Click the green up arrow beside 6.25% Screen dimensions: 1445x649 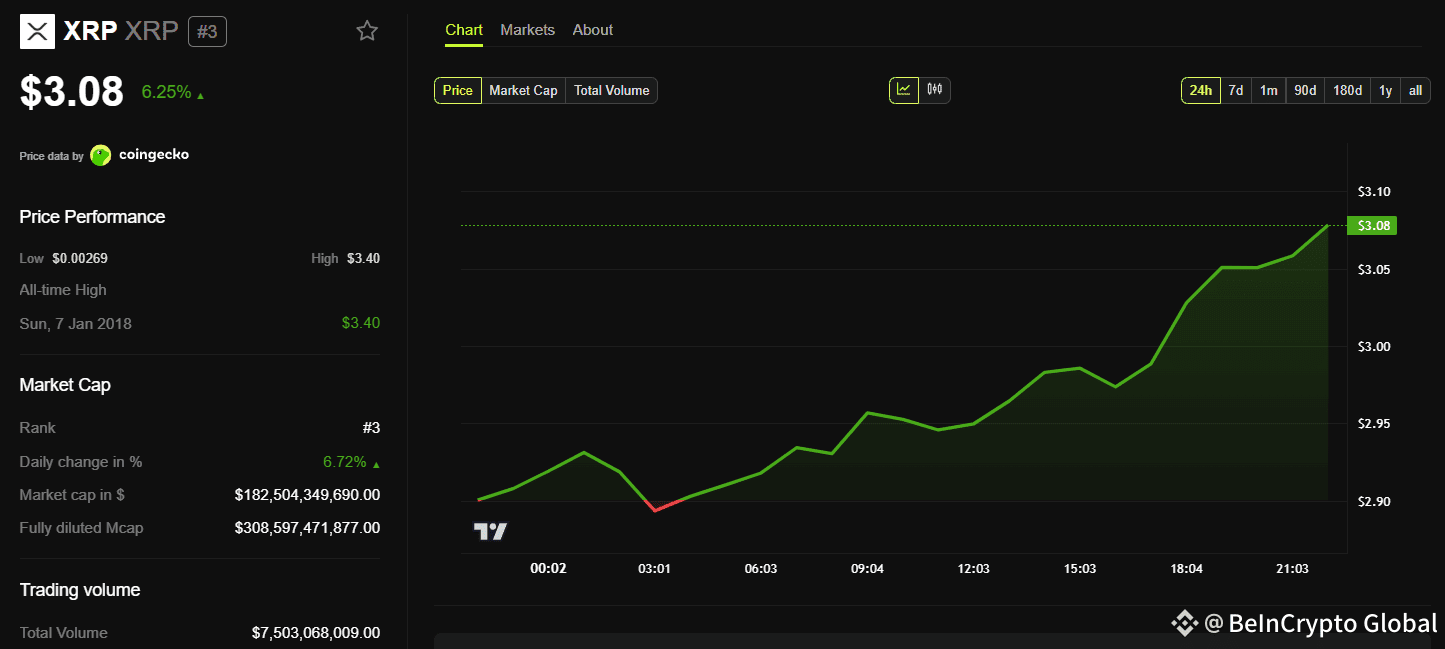pos(201,96)
